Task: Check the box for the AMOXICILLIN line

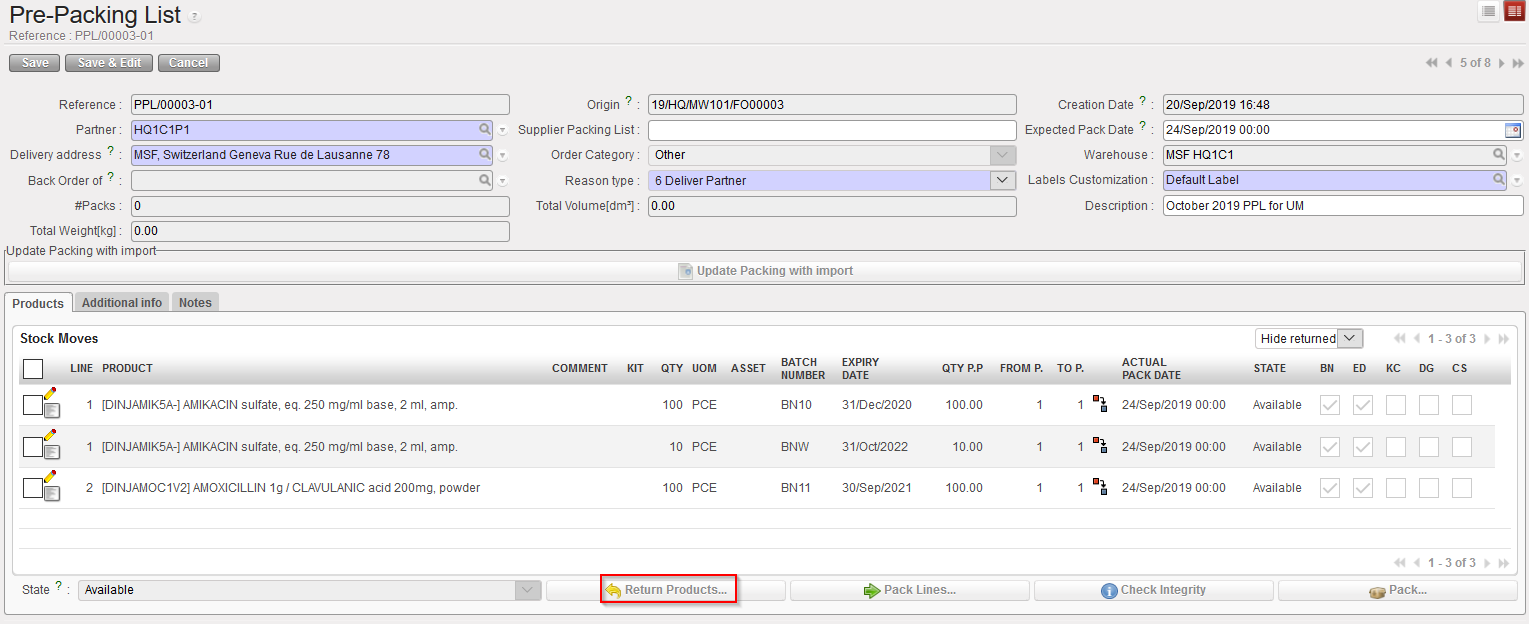Action: [32, 488]
